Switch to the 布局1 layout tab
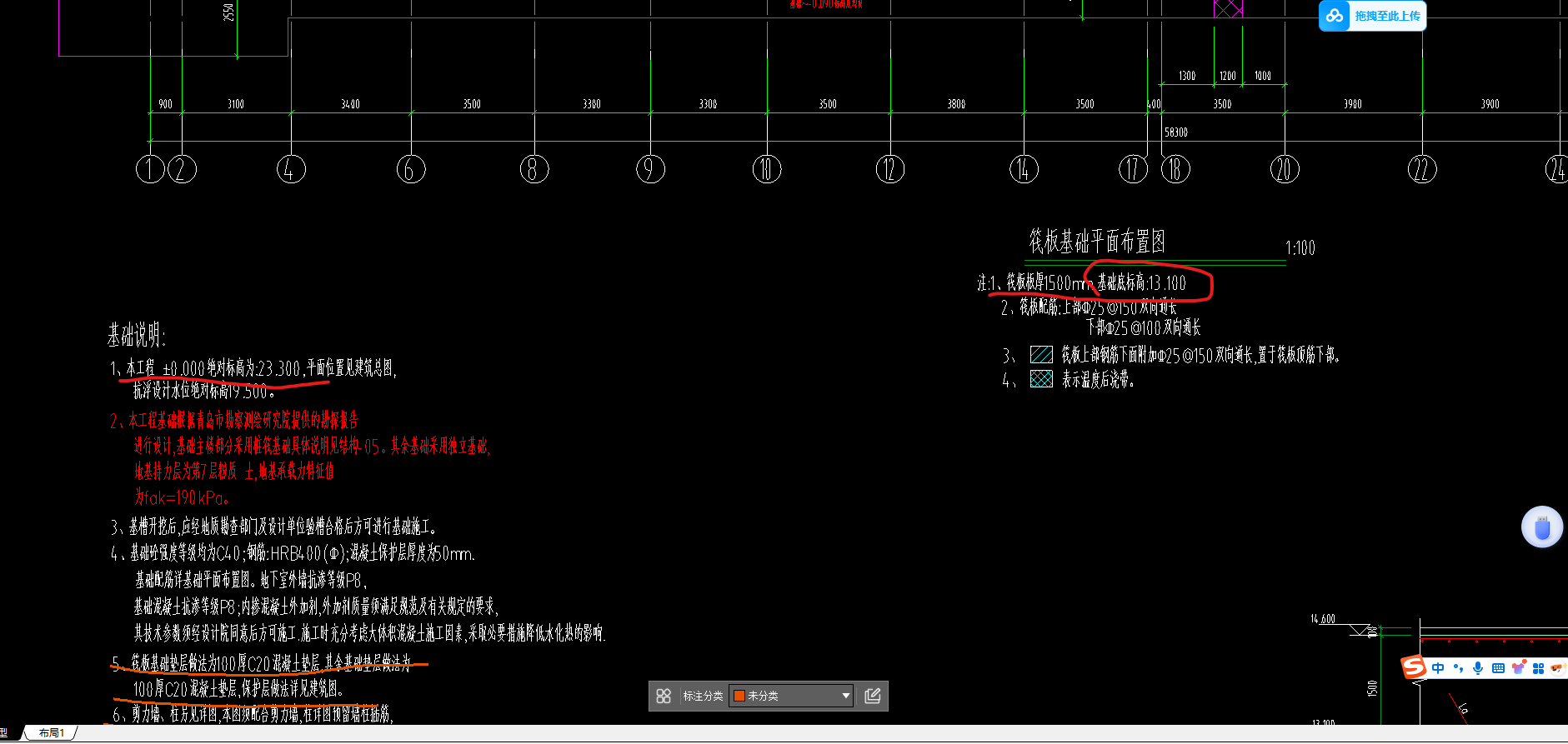The height and width of the screenshot is (744, 1568). point(51,733)
